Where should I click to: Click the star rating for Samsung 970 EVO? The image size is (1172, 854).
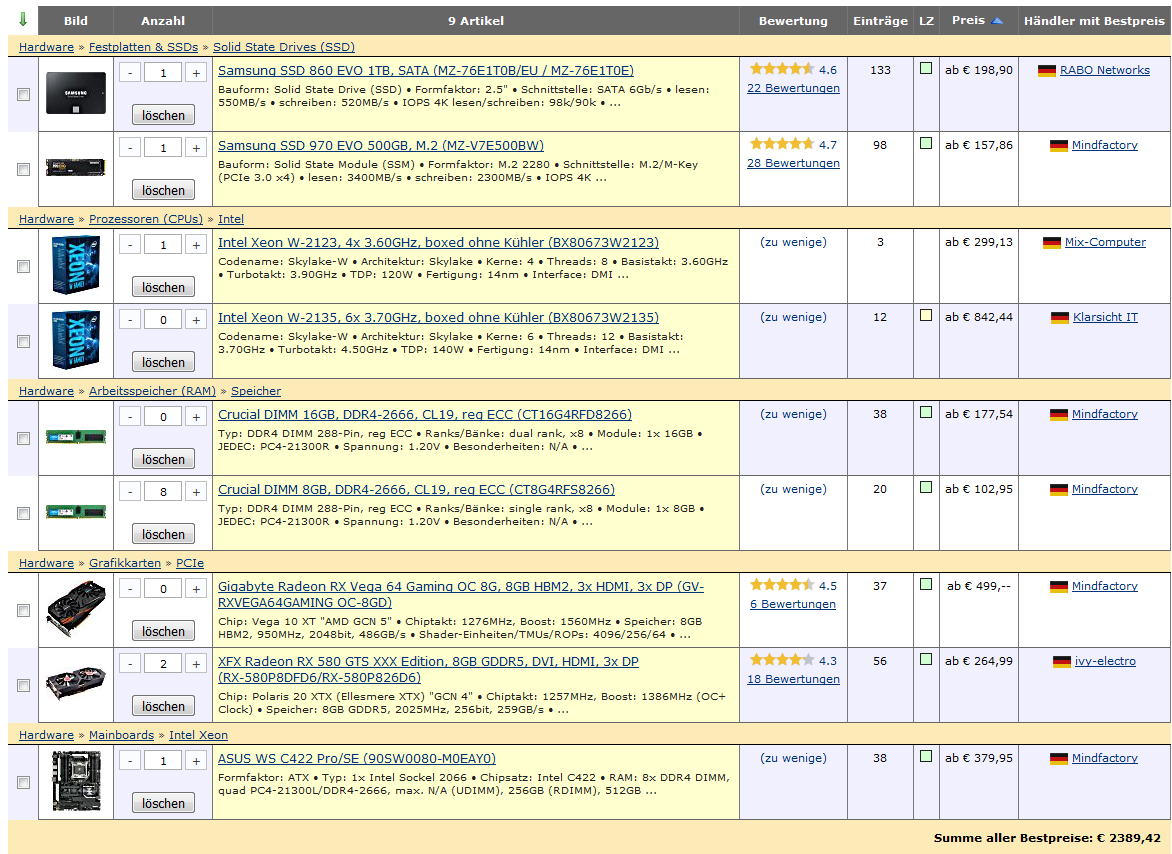pyautogui.click(x=782, y=145)
